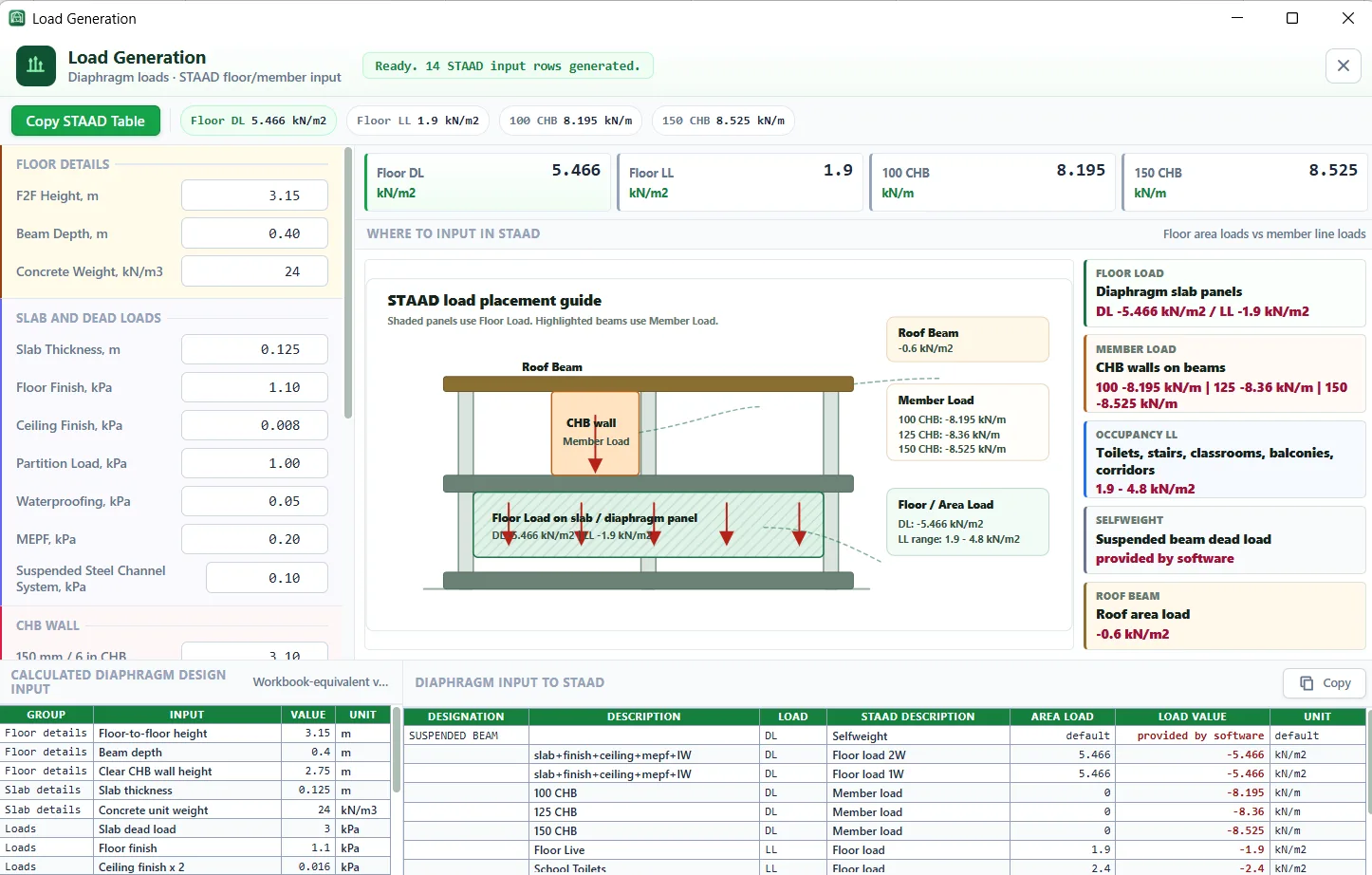1372x875 pixels.
Task: Click the Roof Beam roof area load card
Action: click(x=1225, y=615)
